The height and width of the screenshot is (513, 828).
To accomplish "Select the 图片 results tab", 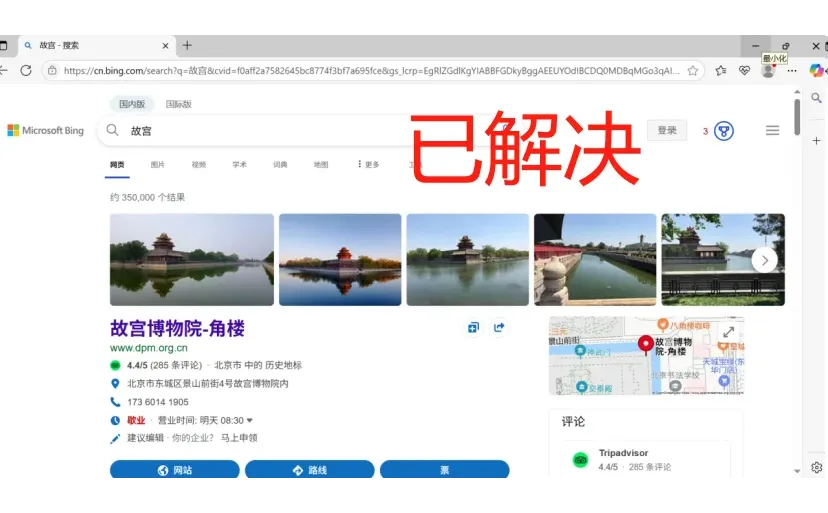I will 157,165.
